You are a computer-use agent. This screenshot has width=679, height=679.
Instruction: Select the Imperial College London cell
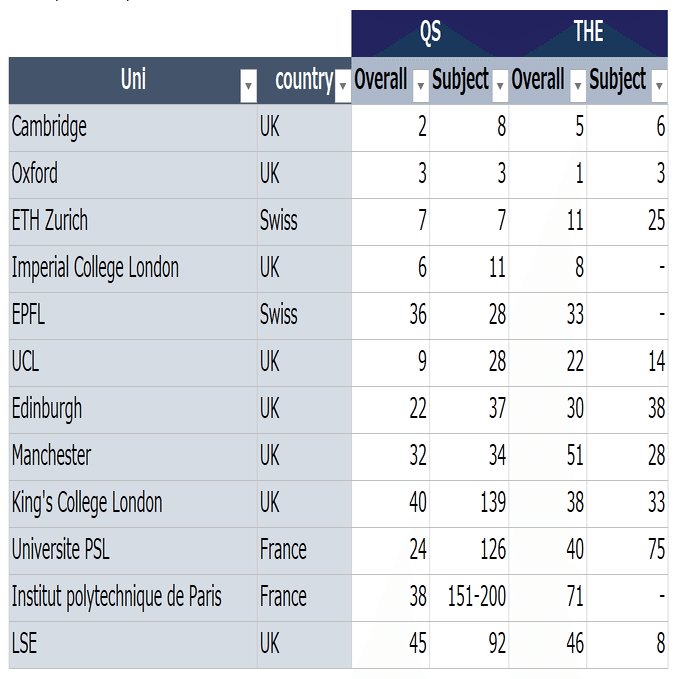tap(132, 268)
